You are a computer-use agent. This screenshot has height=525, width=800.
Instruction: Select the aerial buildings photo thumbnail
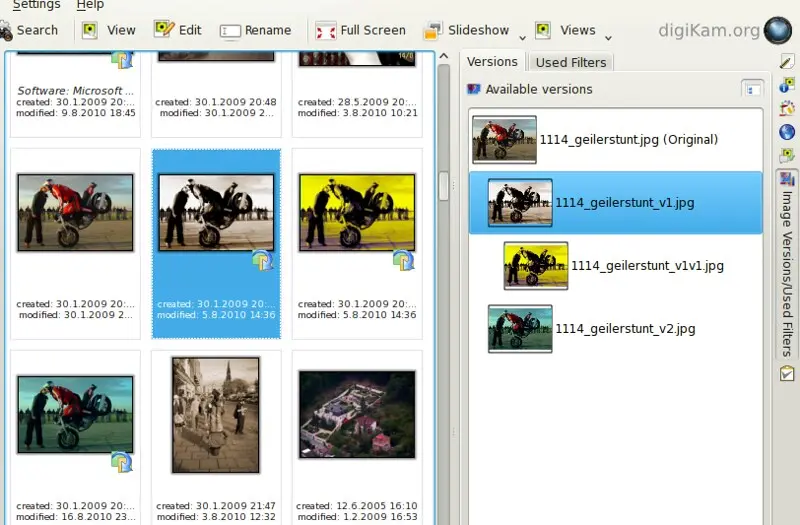click(357, 414)
